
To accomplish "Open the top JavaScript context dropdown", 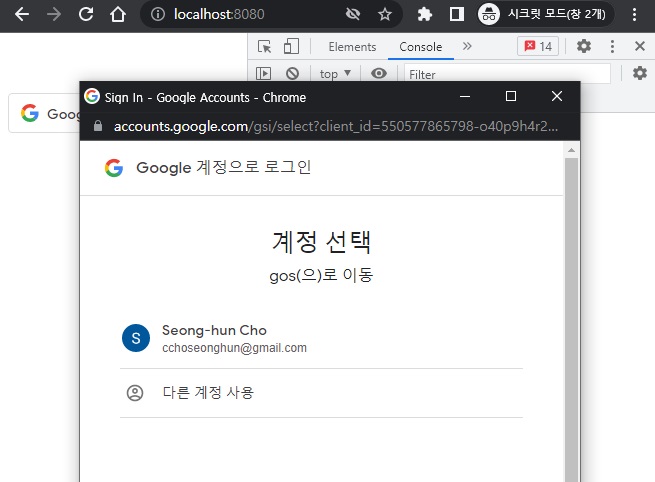I will tap(335, 74).
